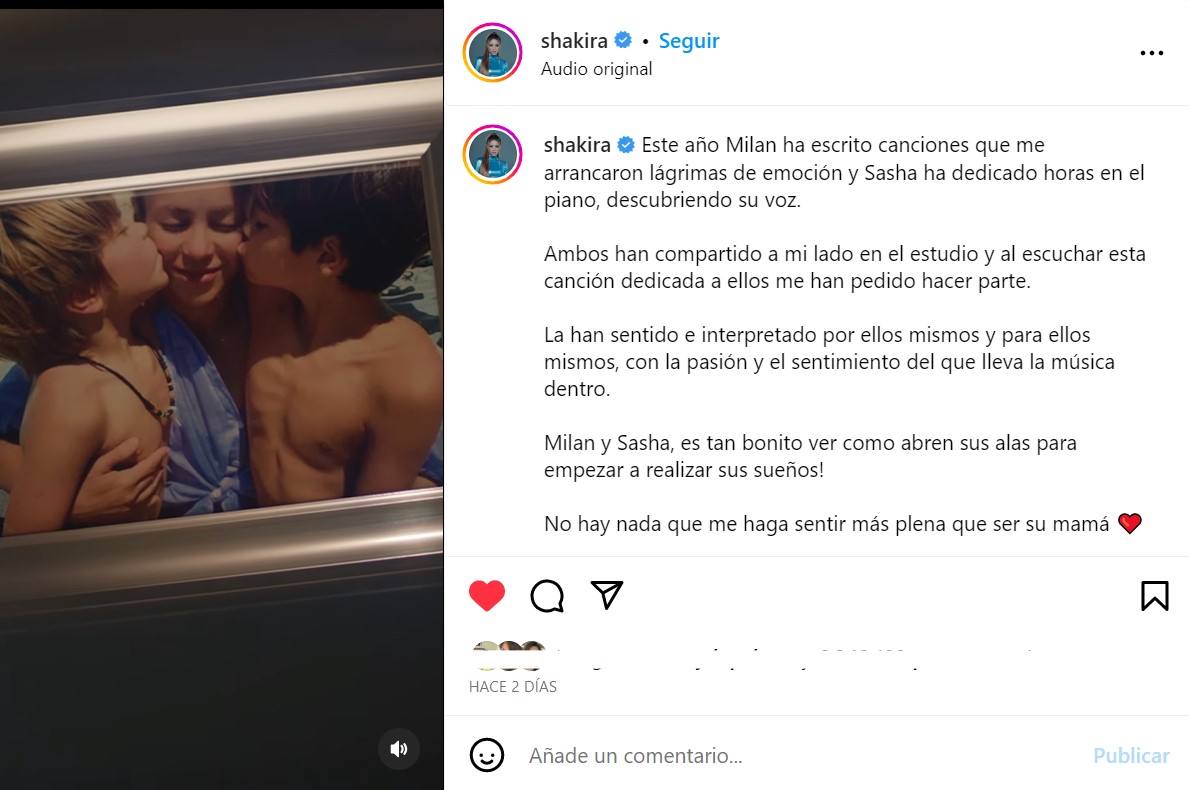Screen dimensions: 1189x790
Task: Mute the video audio
Action: coord(399,749)
